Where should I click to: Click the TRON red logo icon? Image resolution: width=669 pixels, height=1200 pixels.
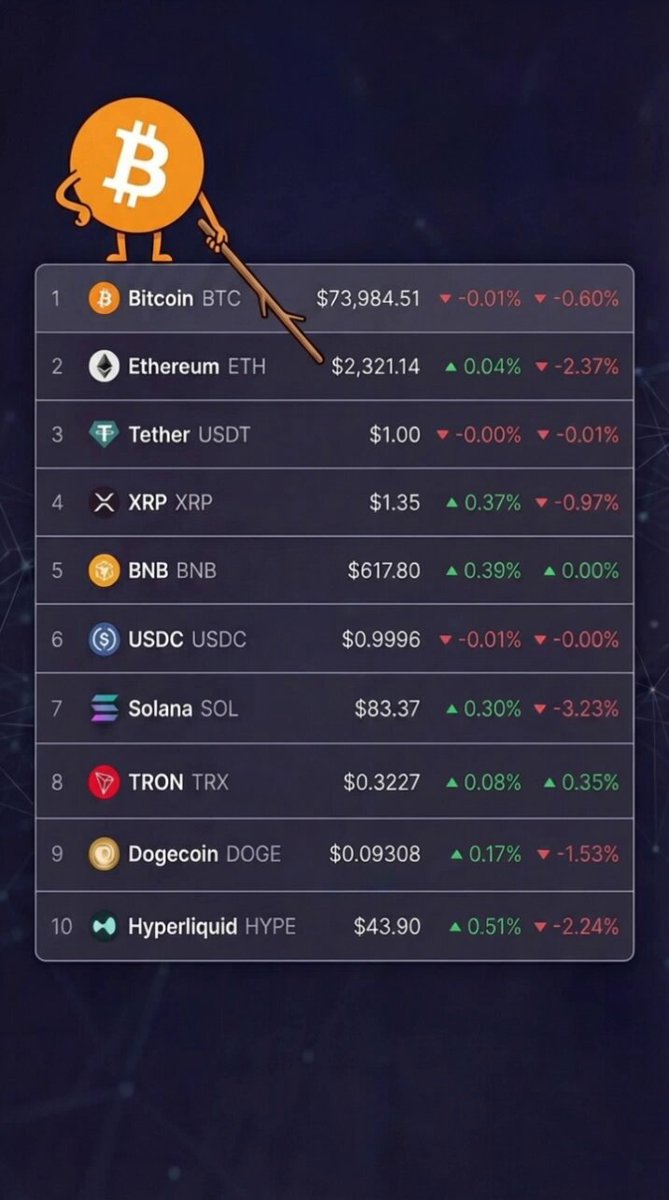[104, 782]
